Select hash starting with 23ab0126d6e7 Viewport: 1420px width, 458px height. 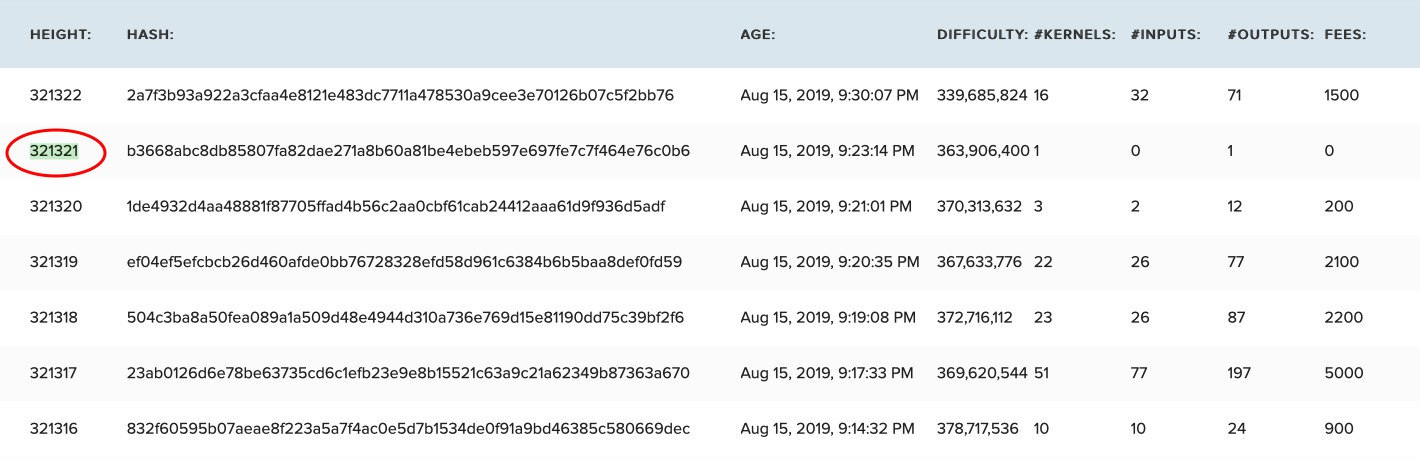click(x=408, y=373)
